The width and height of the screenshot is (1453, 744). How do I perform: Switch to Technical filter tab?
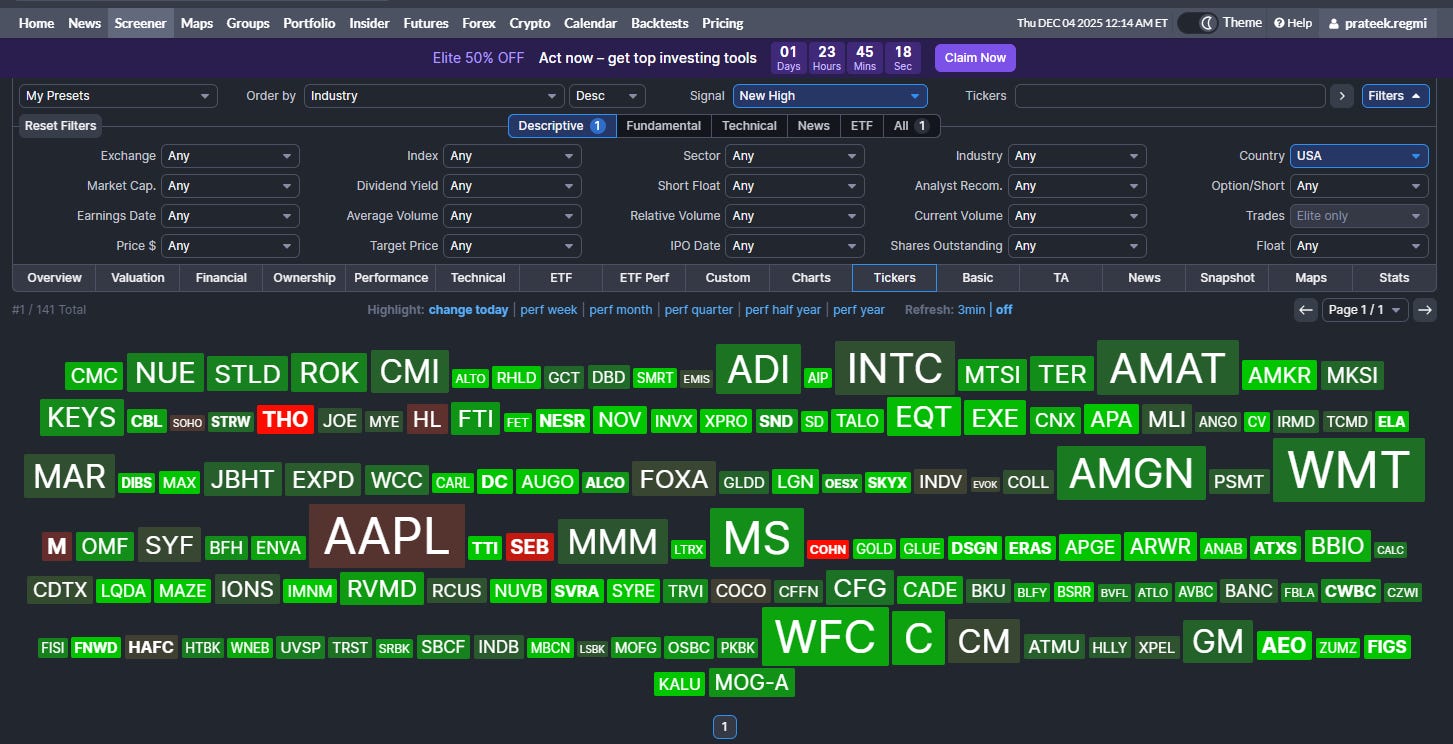pyautogui.click(x=749, y=126)
